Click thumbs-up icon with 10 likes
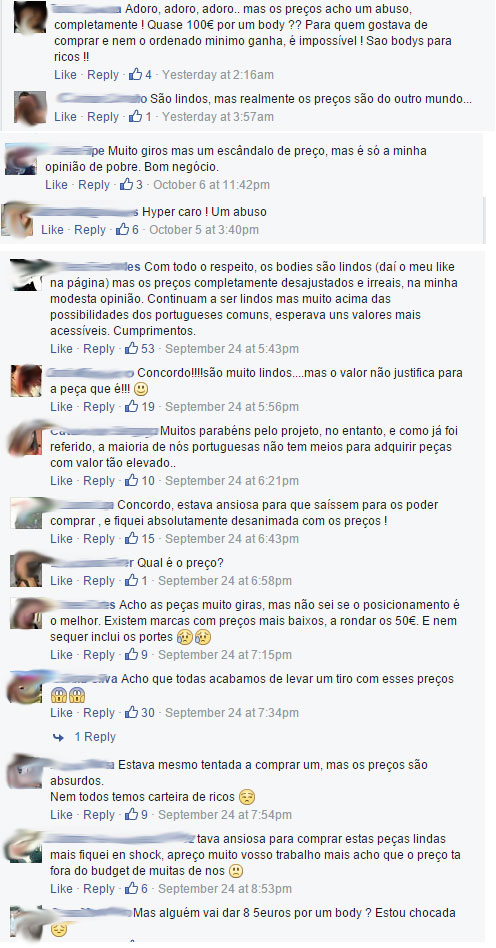This screenshot has width=496, height=948. click(x=131, y=480)
